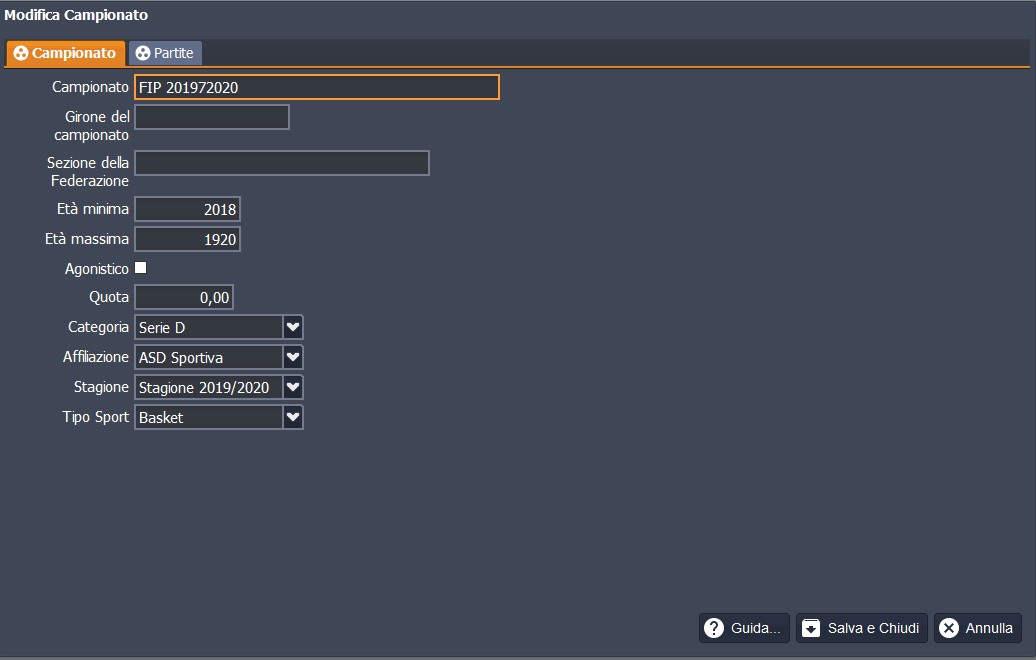Click the Sezione della Federazione field
The width and height of the screenshot is (1036, 660).
(282, 163)
